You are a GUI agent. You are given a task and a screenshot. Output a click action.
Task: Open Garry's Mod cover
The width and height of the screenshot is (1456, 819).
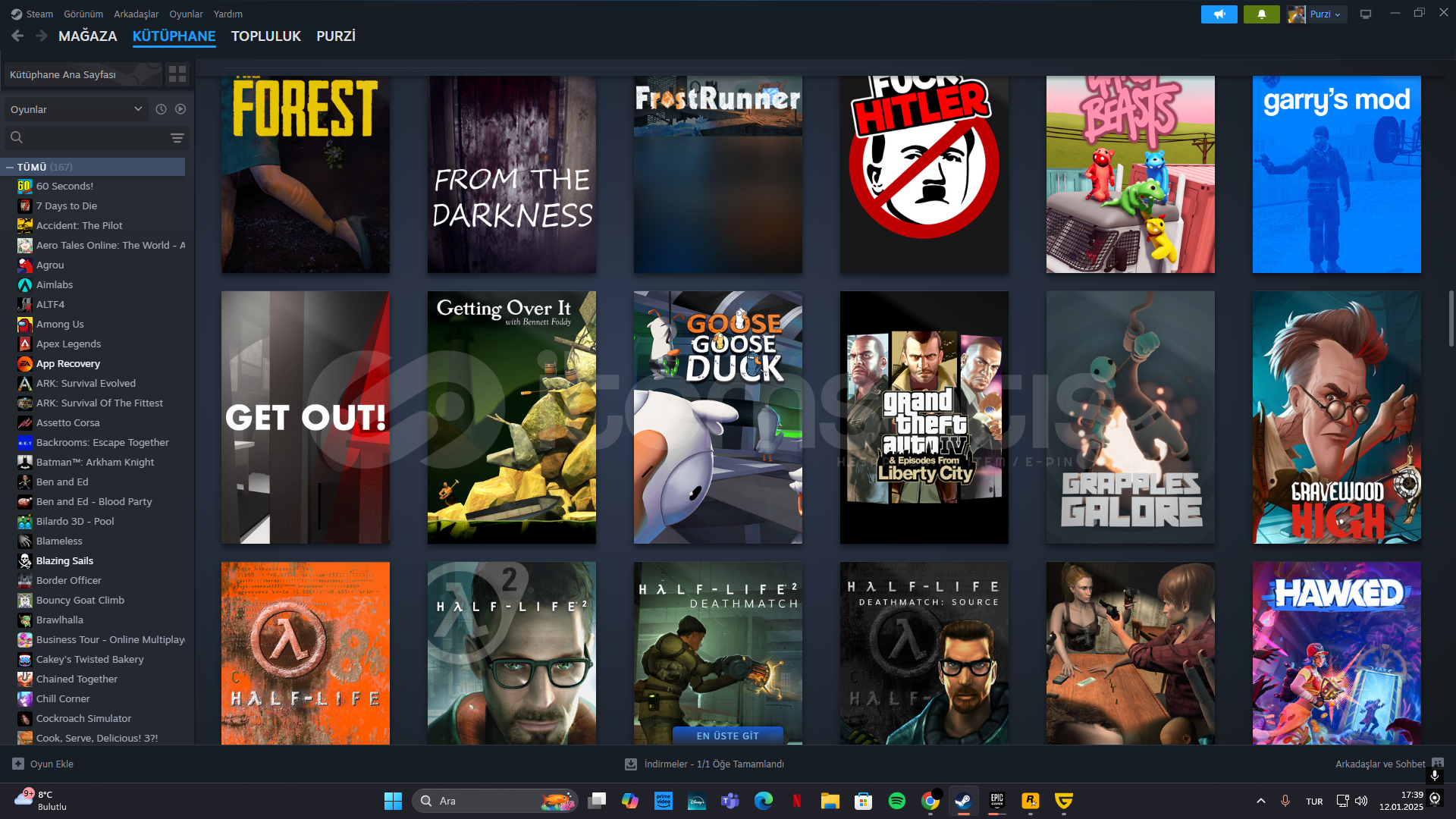point(1336,174)
